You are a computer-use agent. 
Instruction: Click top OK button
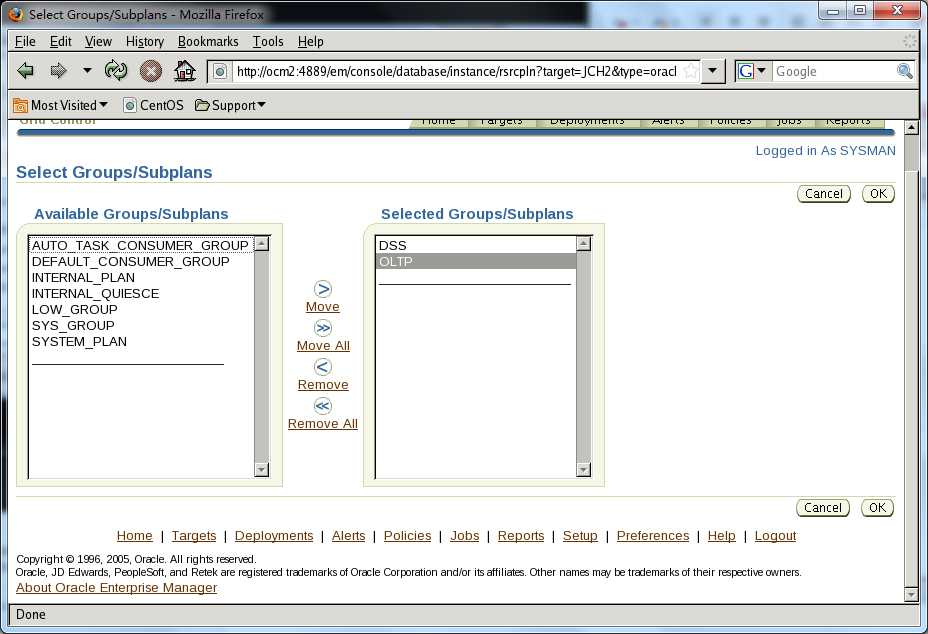878,194
